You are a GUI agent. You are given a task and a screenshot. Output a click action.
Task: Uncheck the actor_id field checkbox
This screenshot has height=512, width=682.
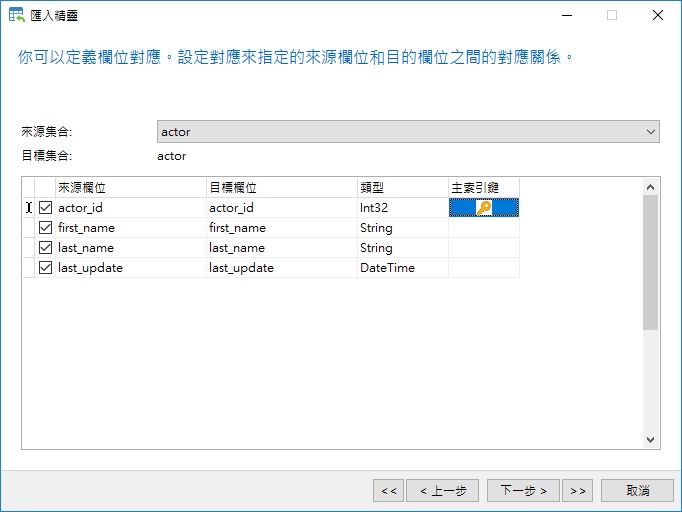(x=45, y=208)
